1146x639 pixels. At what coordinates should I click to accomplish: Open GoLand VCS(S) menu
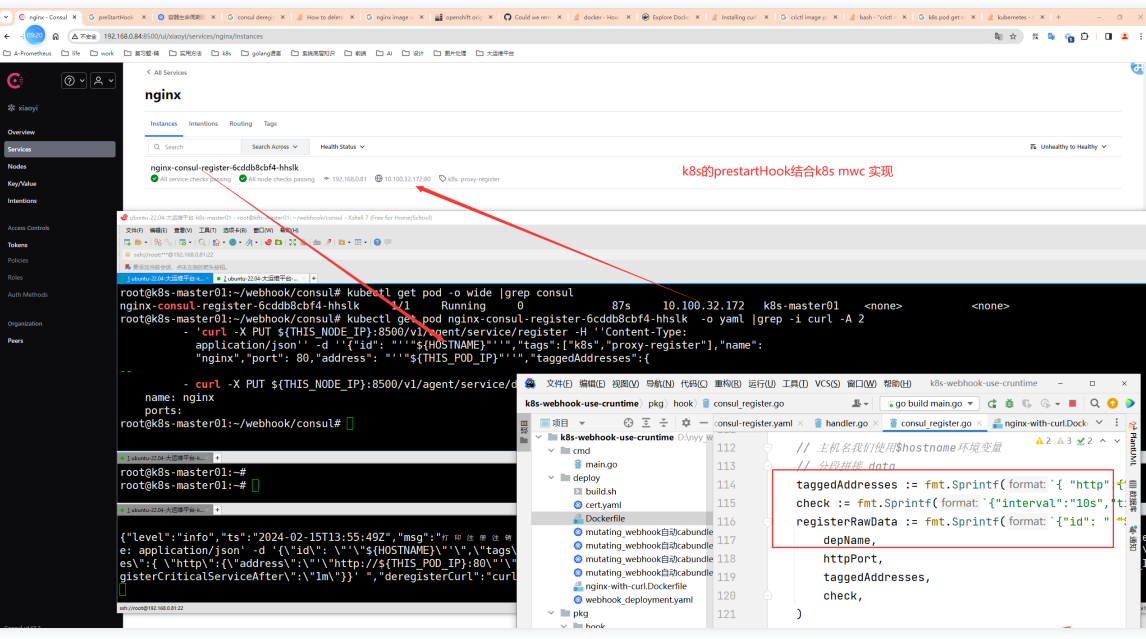tap(827, 384)
